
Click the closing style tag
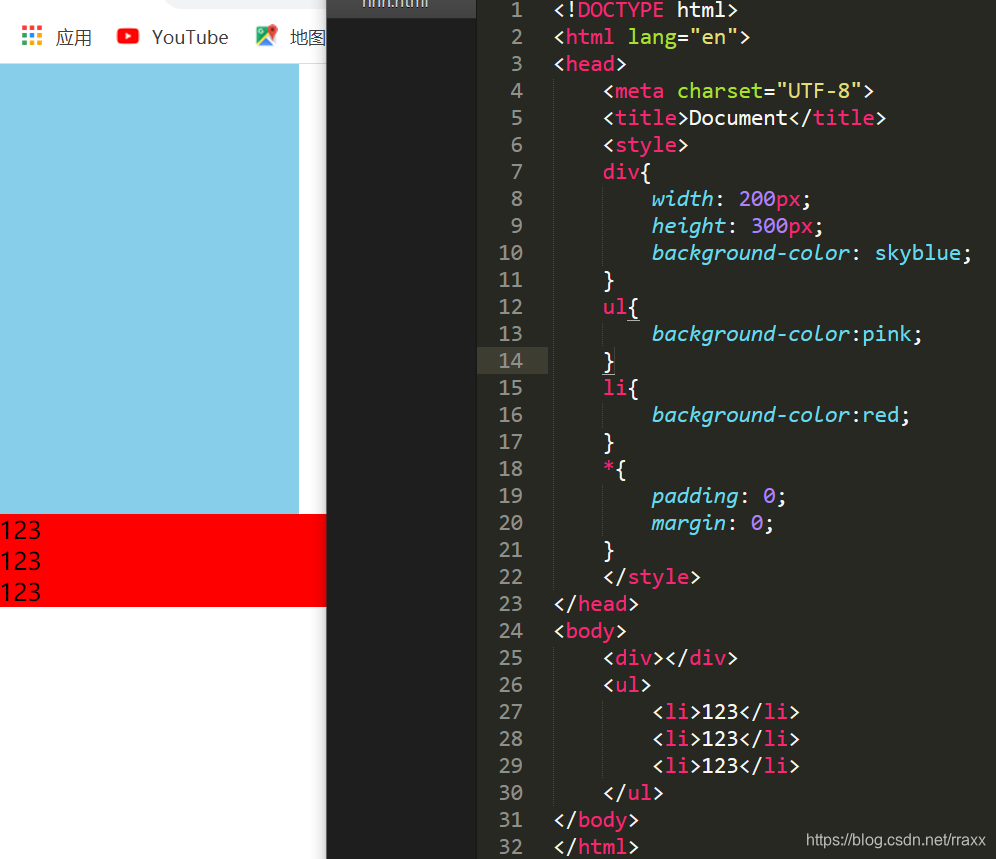pos(652,577)
